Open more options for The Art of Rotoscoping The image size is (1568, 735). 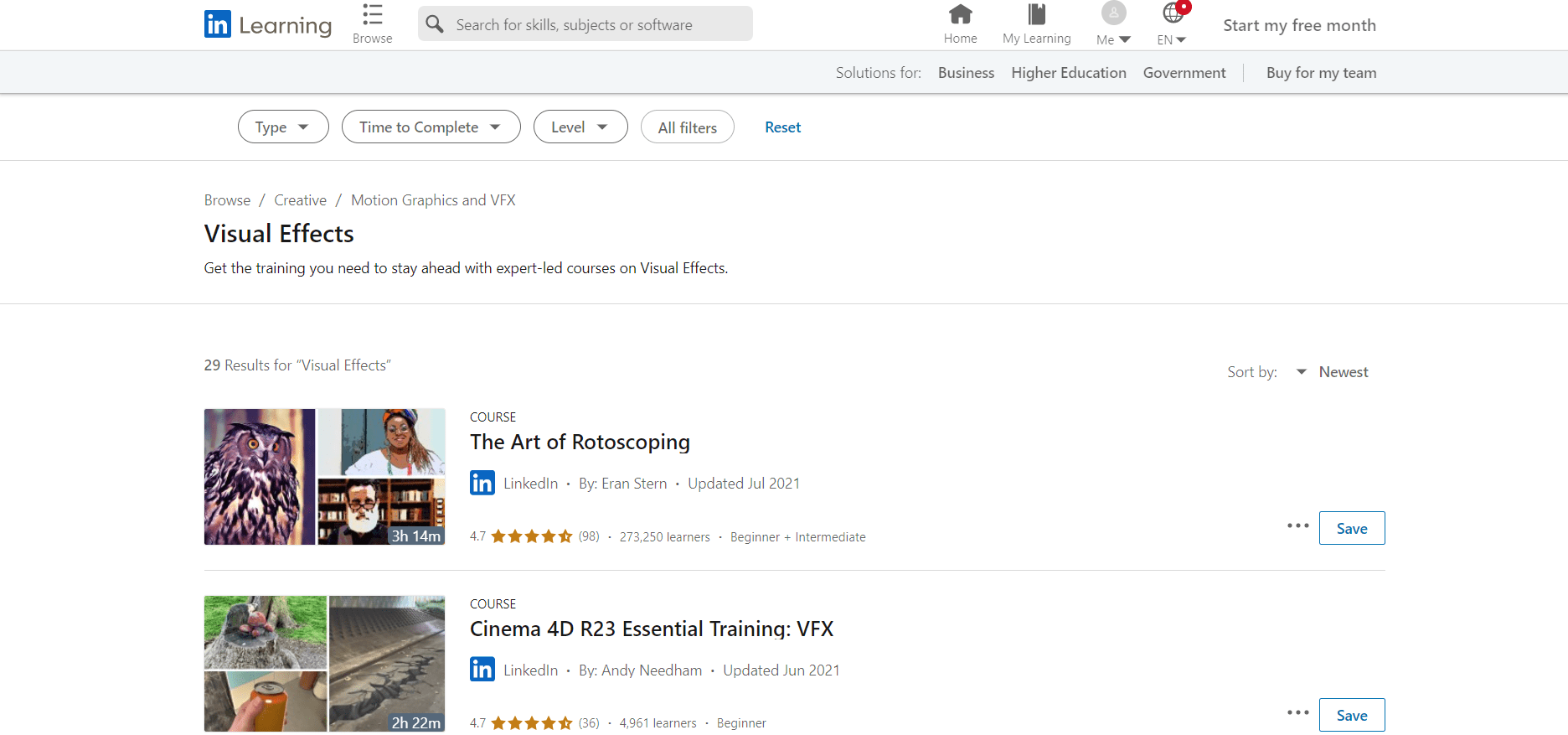[1297, 526]
